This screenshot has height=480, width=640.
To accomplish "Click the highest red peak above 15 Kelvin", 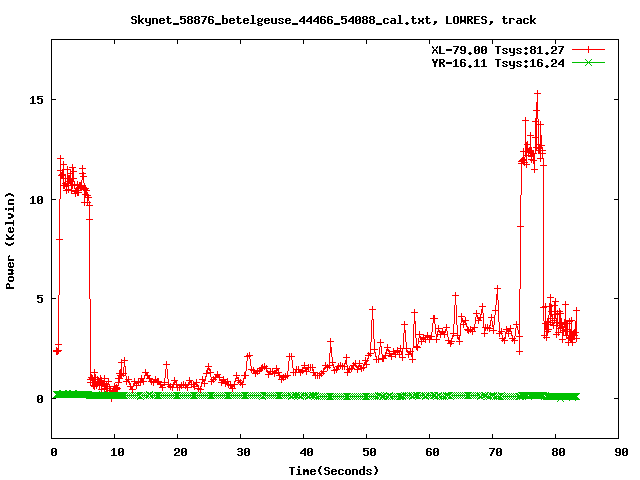I will [x=538, y=94].
